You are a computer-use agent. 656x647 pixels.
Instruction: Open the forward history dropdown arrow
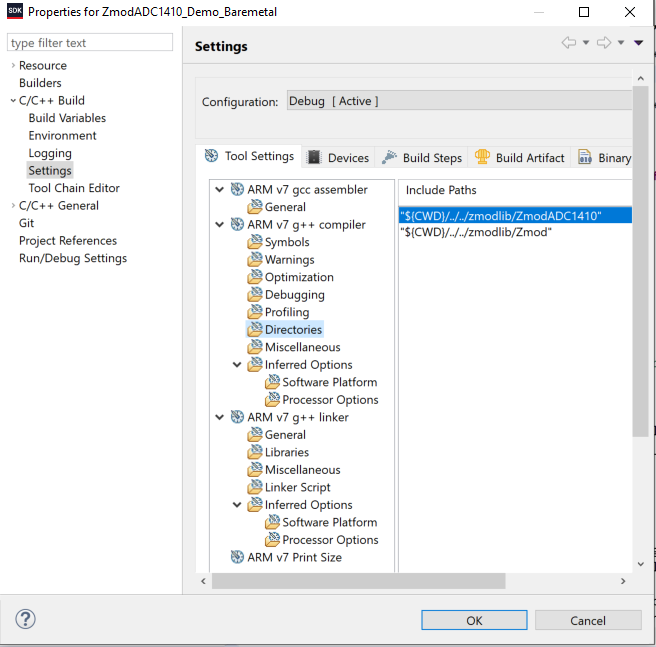click(621, 42)
